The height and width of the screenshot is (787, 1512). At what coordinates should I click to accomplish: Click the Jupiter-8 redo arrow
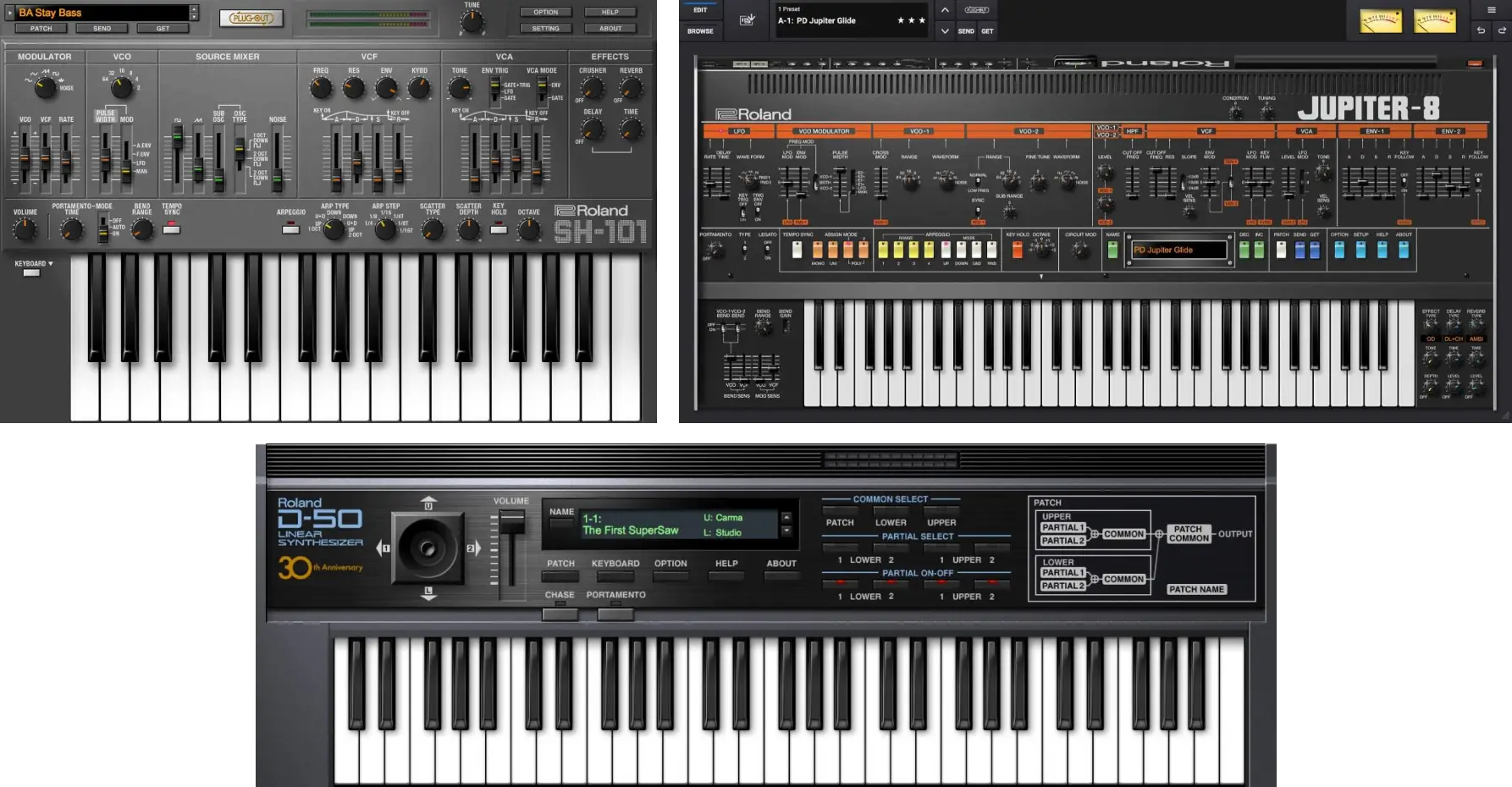tap(1502, 30)
